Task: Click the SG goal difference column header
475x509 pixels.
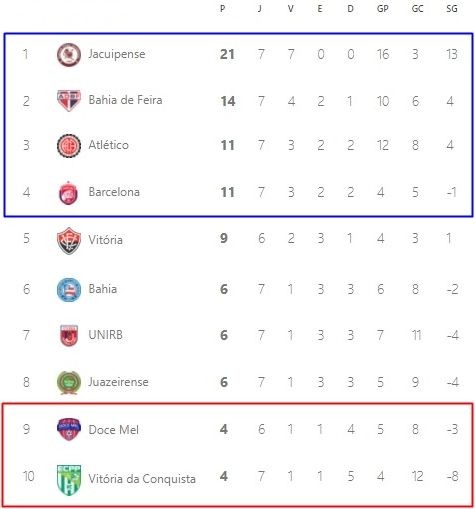Action: click(x=452, y=8)
